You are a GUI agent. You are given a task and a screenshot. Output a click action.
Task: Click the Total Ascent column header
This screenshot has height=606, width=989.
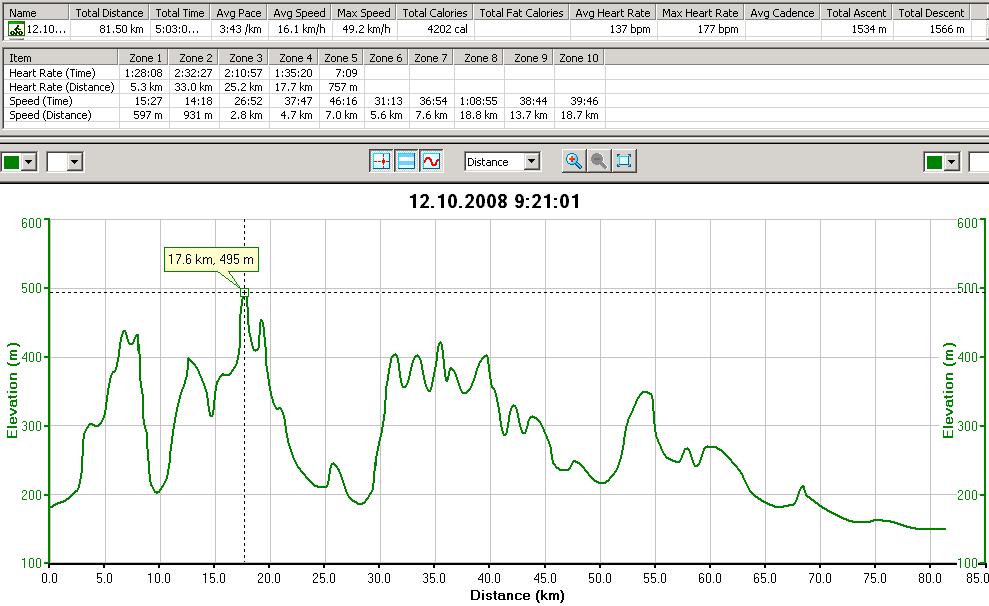(x=857, y=13)
